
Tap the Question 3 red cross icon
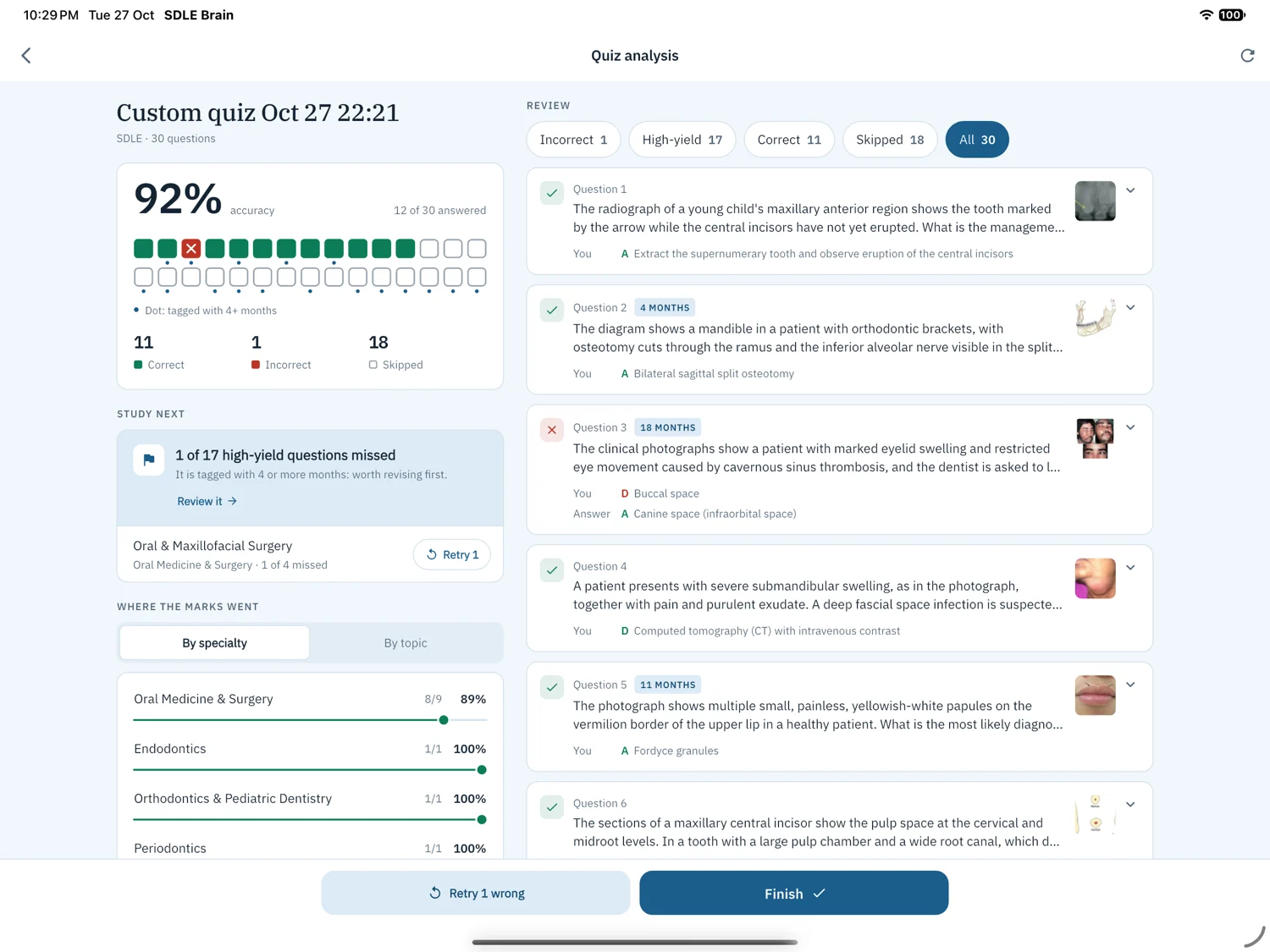(x=552, y=430)
